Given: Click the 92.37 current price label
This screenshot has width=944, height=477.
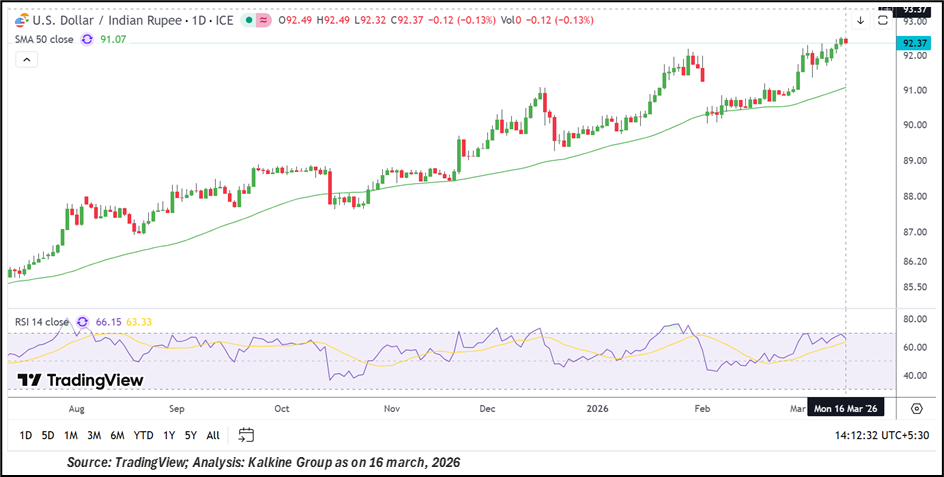Looking at the screenshot, I should pos(915,43).
